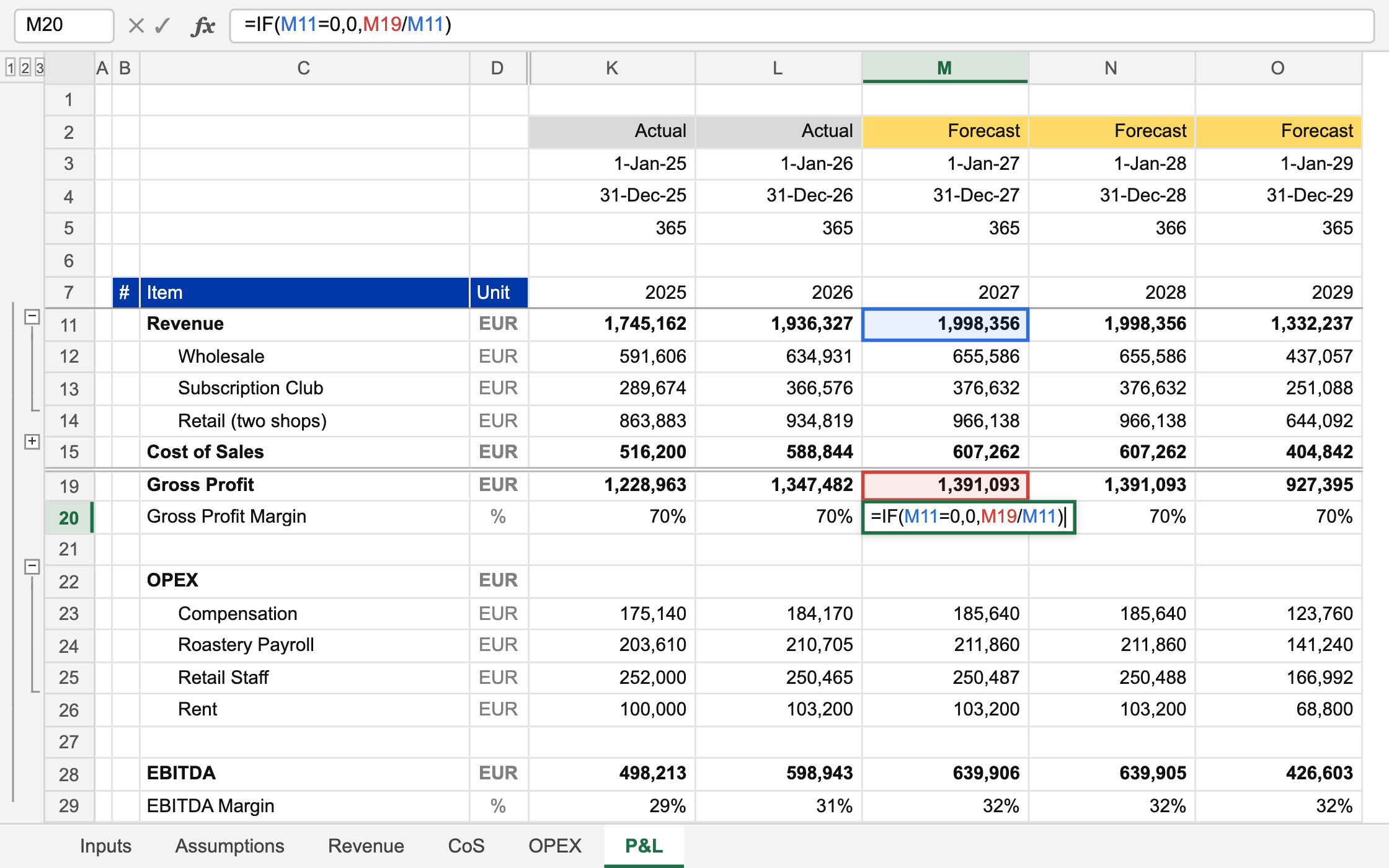The width and height of the screenshot is (1389, 868).
Task: Click the 'Retail (two shops)' label
Action: tap(252, 421)
